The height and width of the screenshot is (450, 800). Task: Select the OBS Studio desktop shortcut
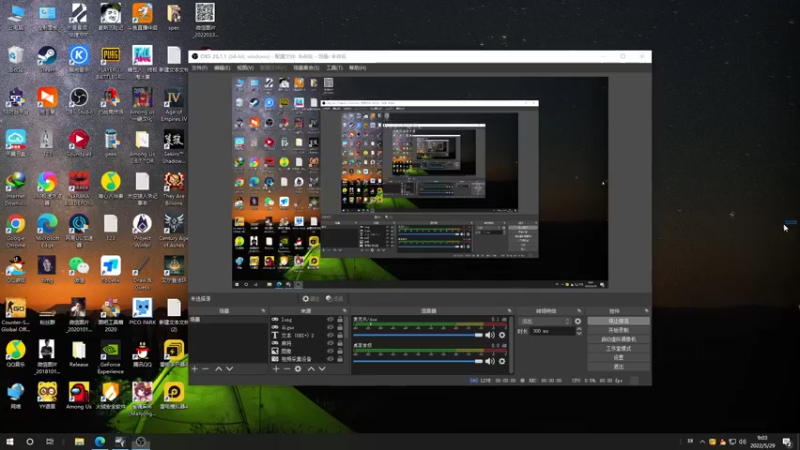pos(79,102)
